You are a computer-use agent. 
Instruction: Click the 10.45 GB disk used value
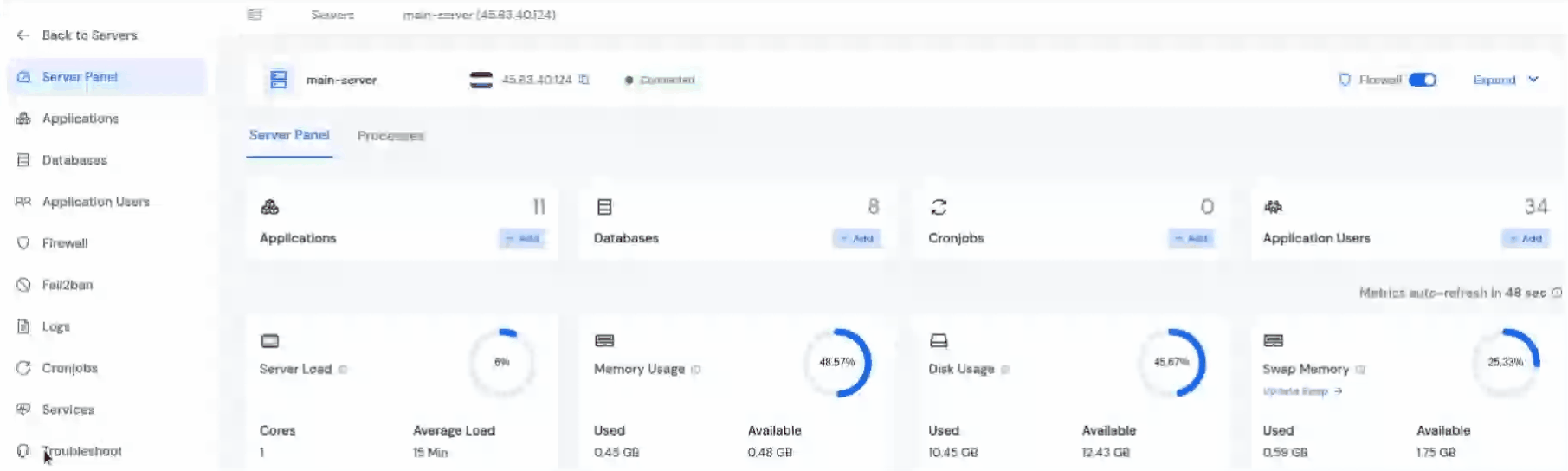[953, 453]
